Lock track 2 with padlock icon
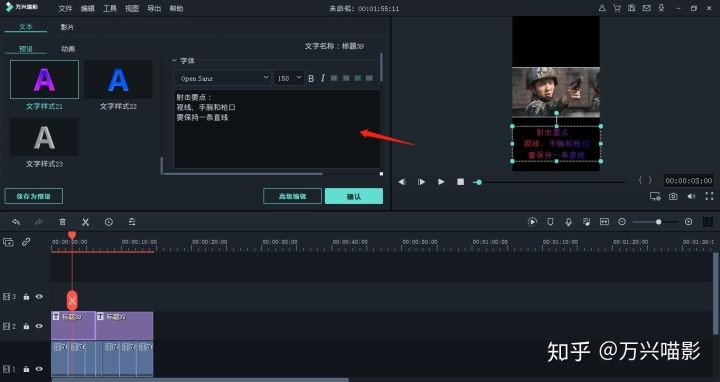720x382 pixels. (x=26, y=326)
